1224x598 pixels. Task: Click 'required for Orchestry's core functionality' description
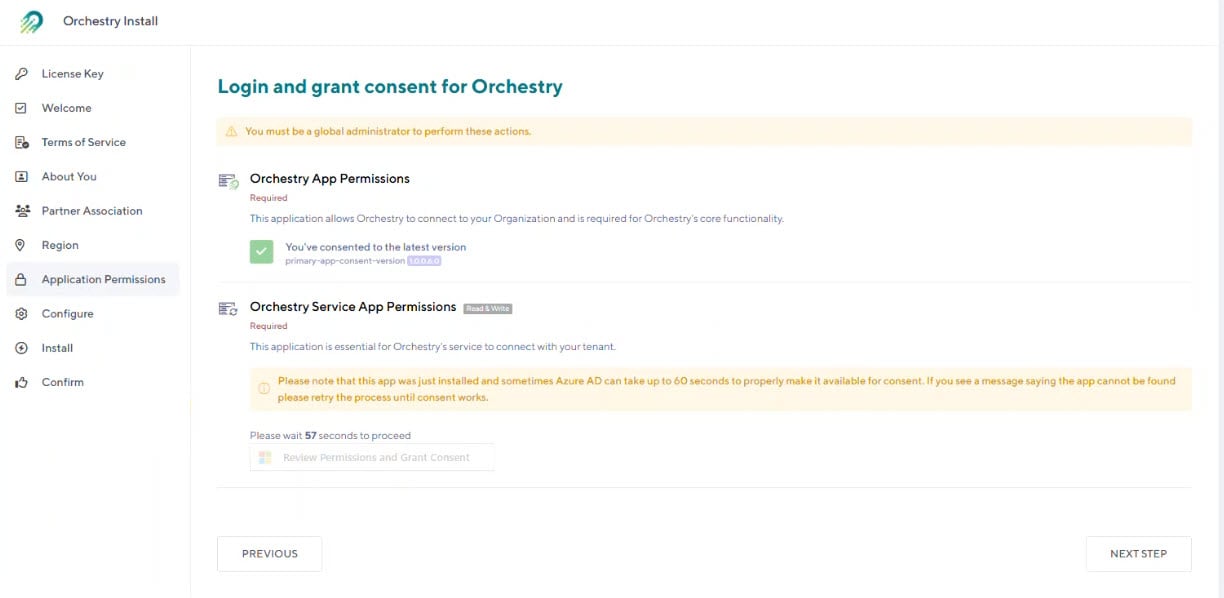517,219
